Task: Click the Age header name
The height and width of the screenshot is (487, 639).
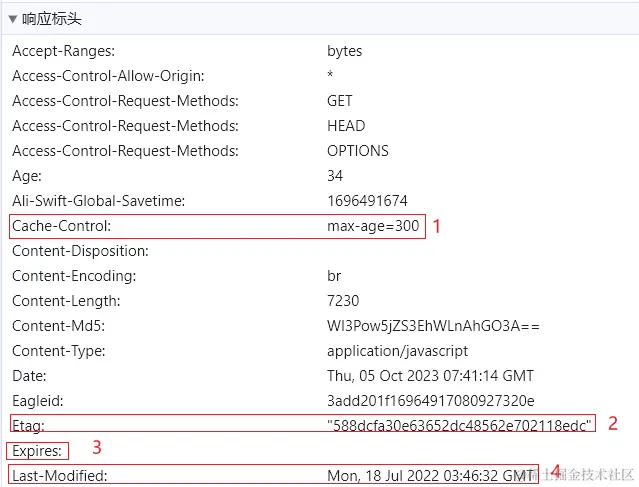Action: pyautogui.click(x=27, y=176)
